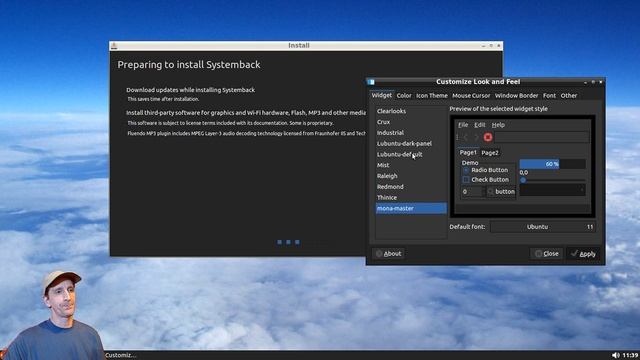Click the Customize Look and Feel title bar icon
This screenshot has width=640, height=360.
coord(371,82)
